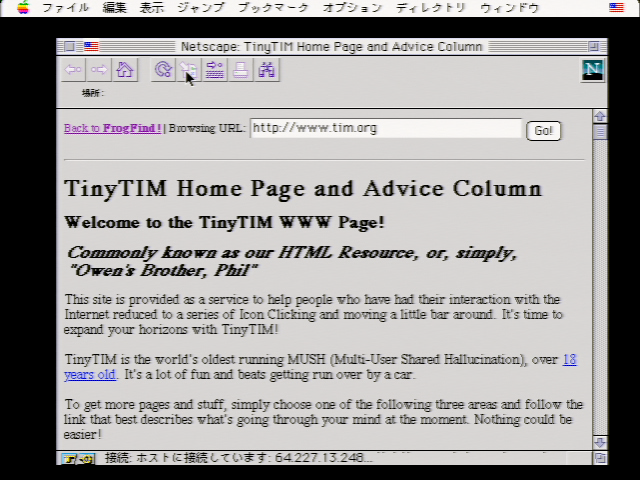Click the window close box in title bar
Viewport: 640px width, 480px height.
click(69, 47)
